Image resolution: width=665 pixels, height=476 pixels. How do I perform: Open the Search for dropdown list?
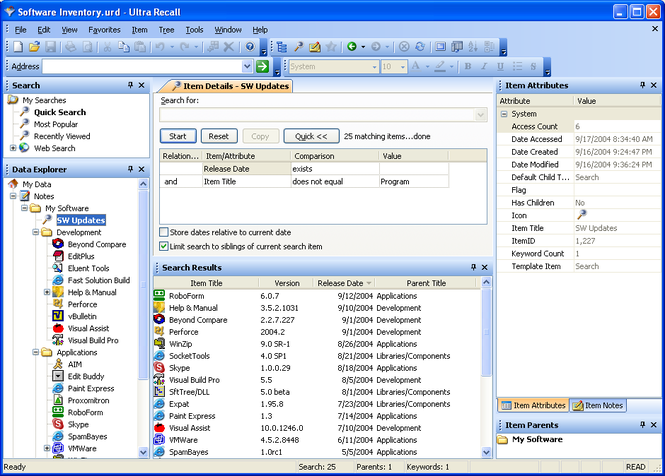(x=480, y=115)
